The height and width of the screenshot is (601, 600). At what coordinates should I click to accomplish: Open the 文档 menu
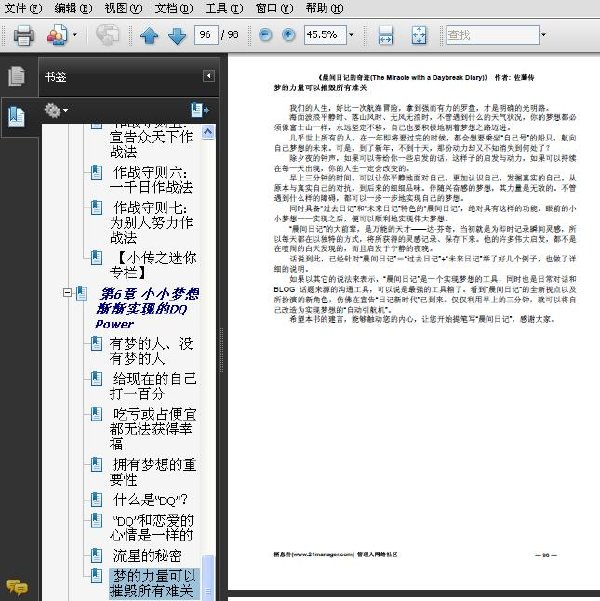174,8
